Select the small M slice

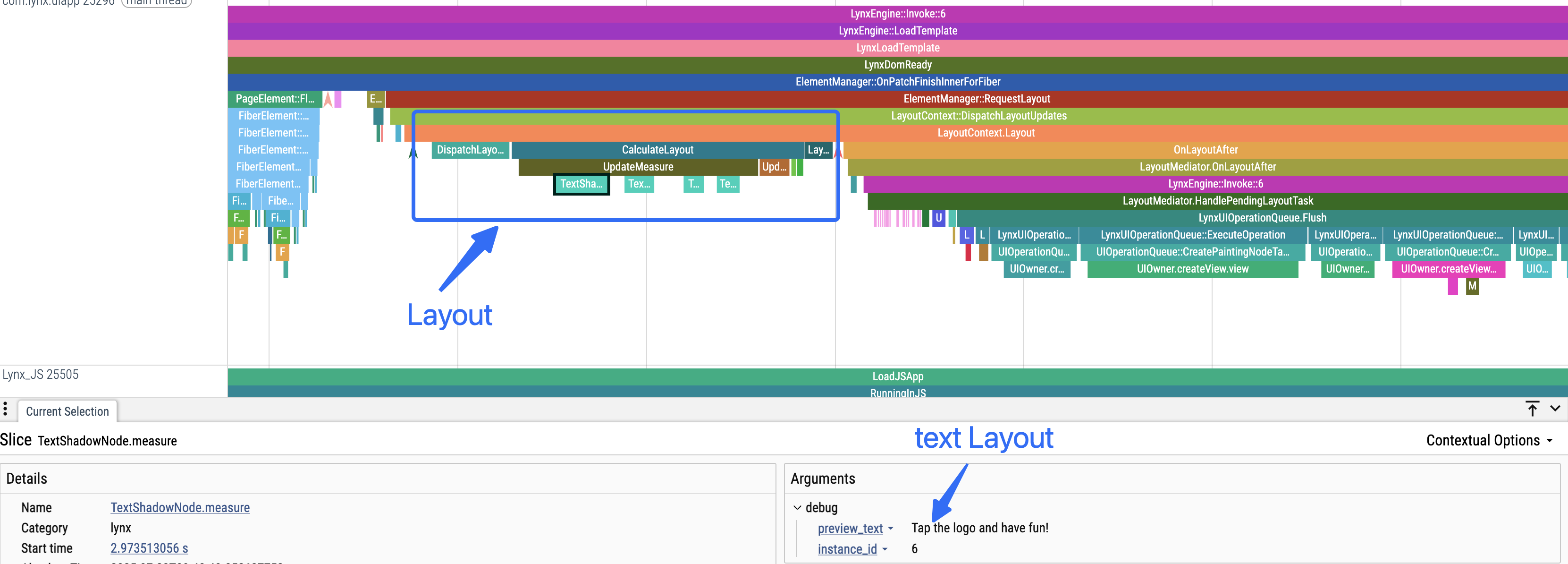coord(1472,286)
